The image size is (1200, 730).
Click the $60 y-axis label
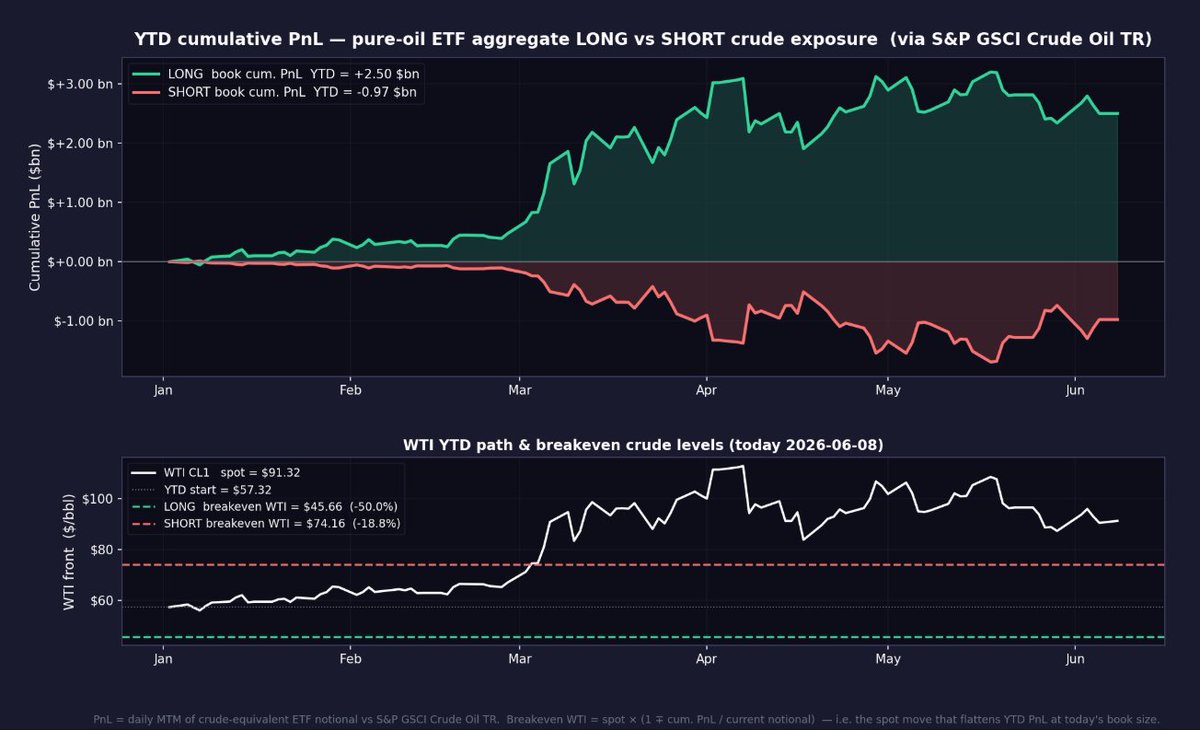pos(102,601)
